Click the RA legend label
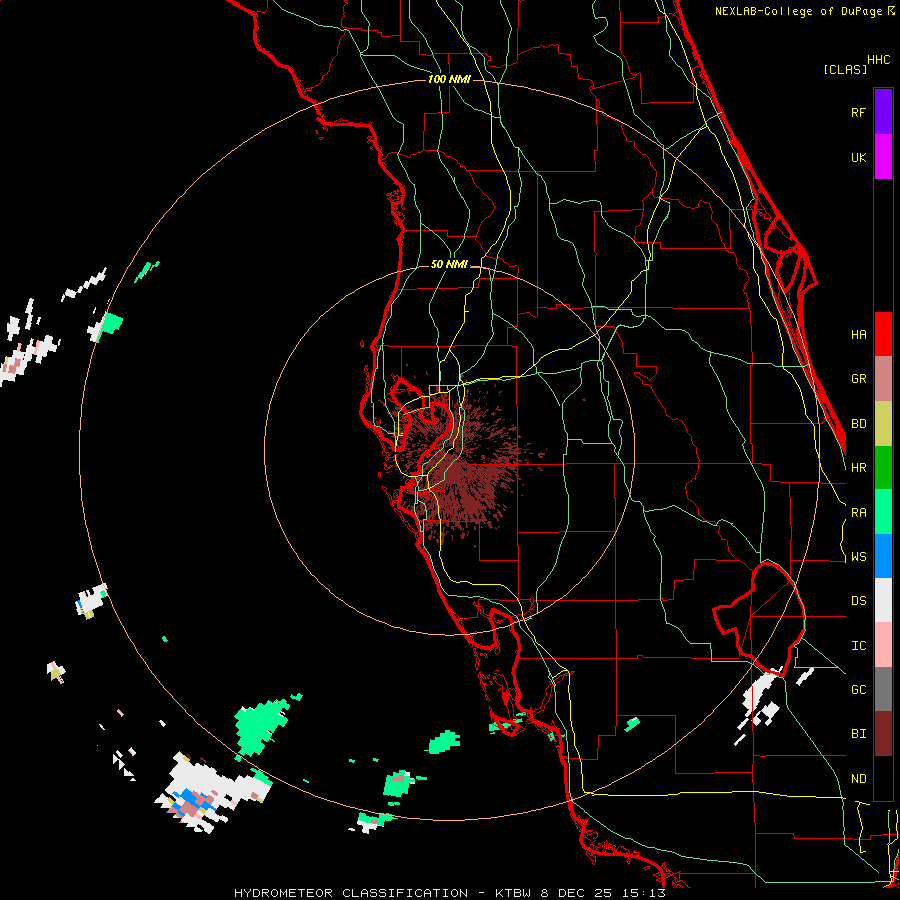Viewport: 900px width, 900px height. (x=858, y=513)
